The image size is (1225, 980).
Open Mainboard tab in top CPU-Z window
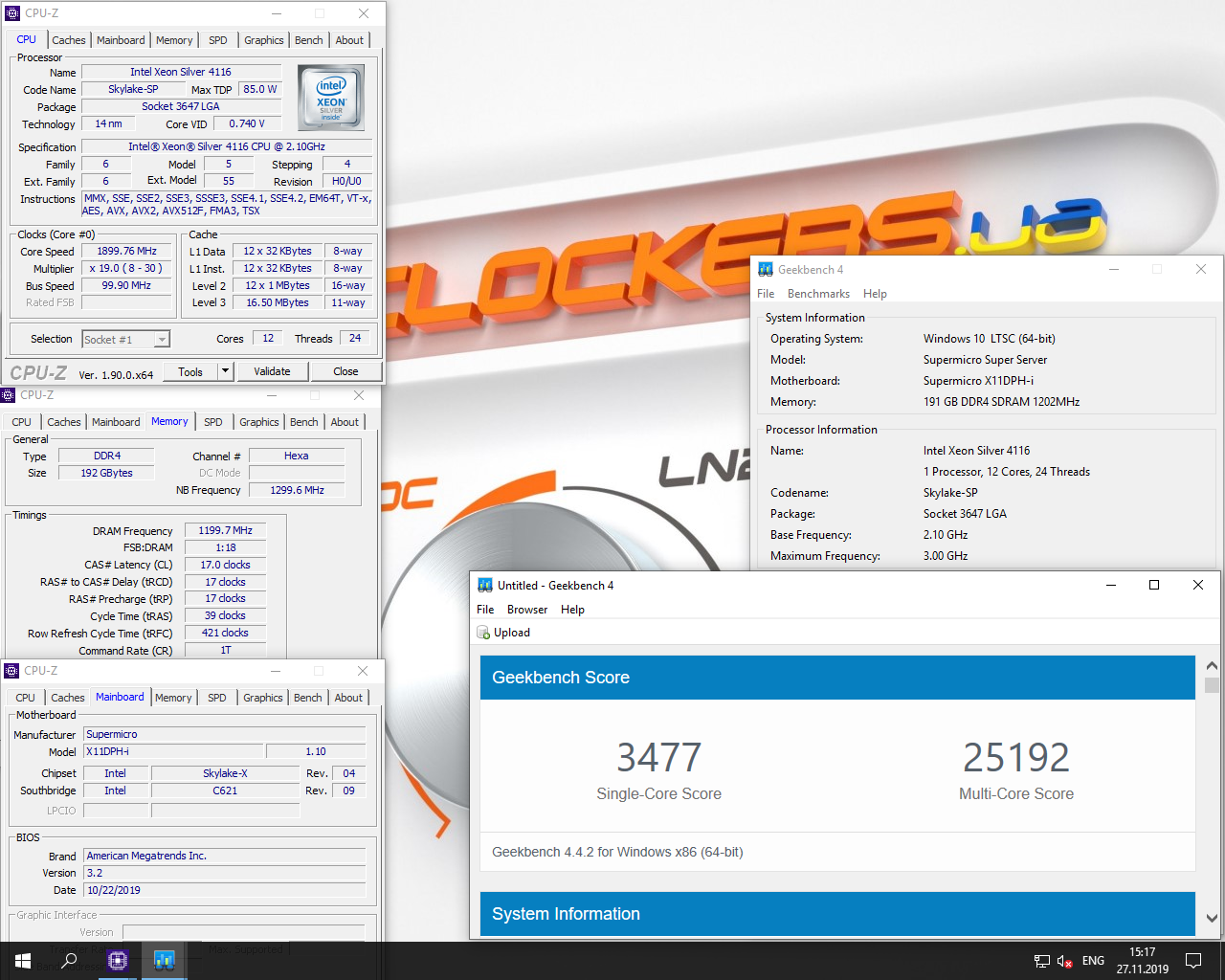(x=121, y=40)
